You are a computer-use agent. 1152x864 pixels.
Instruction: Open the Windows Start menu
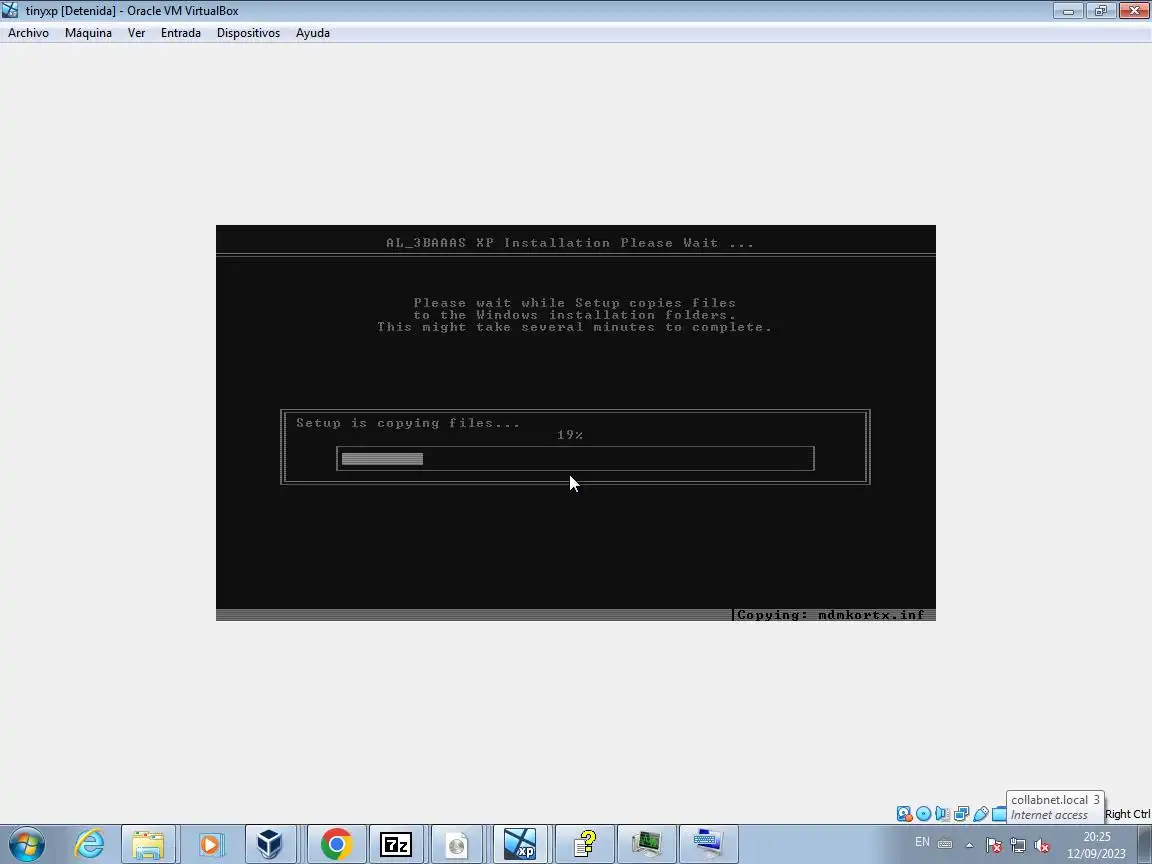(27, 844)
